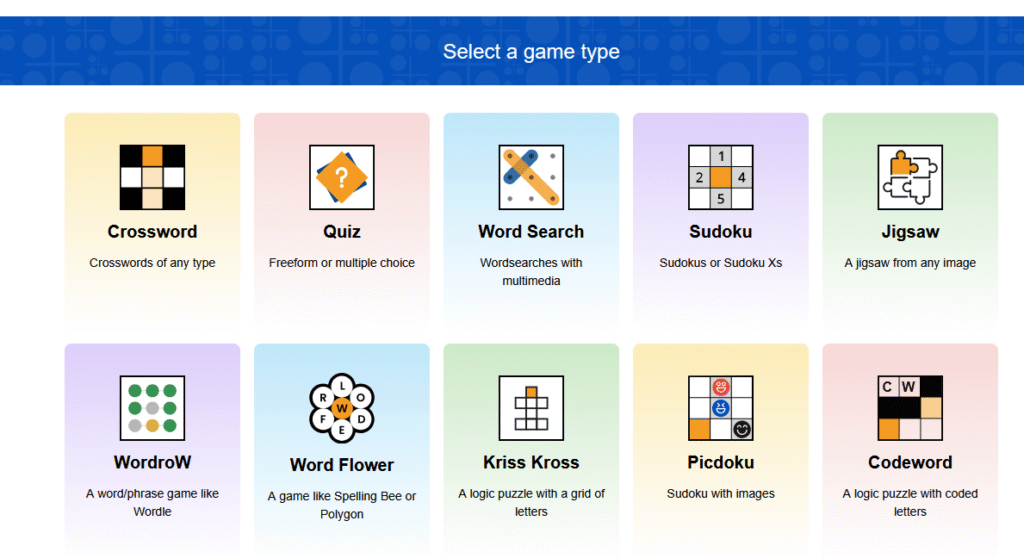Click the WordroW title text
Image resolution: width=1024 pixels, height=558 pixels.
[x=152, y=463]
